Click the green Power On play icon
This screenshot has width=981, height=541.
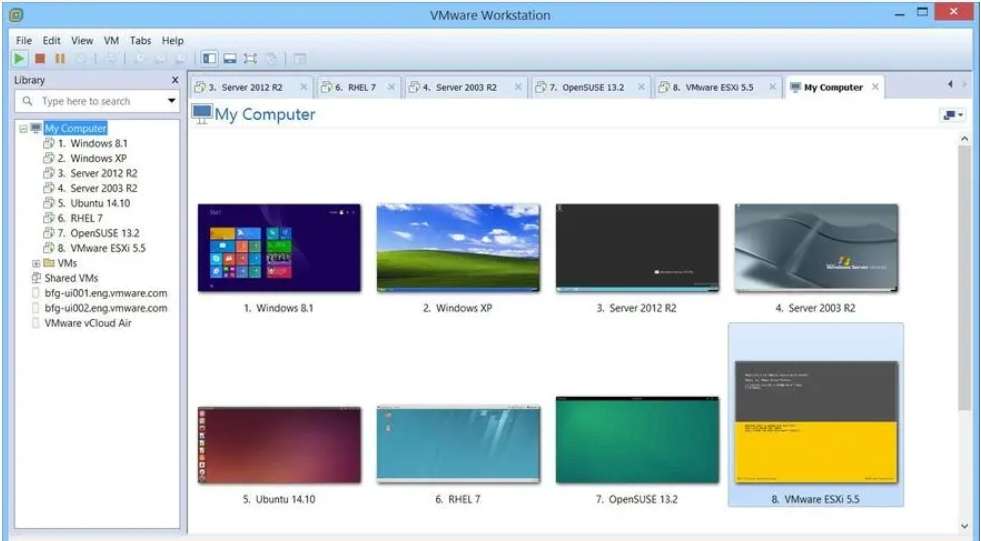(20, 59)
